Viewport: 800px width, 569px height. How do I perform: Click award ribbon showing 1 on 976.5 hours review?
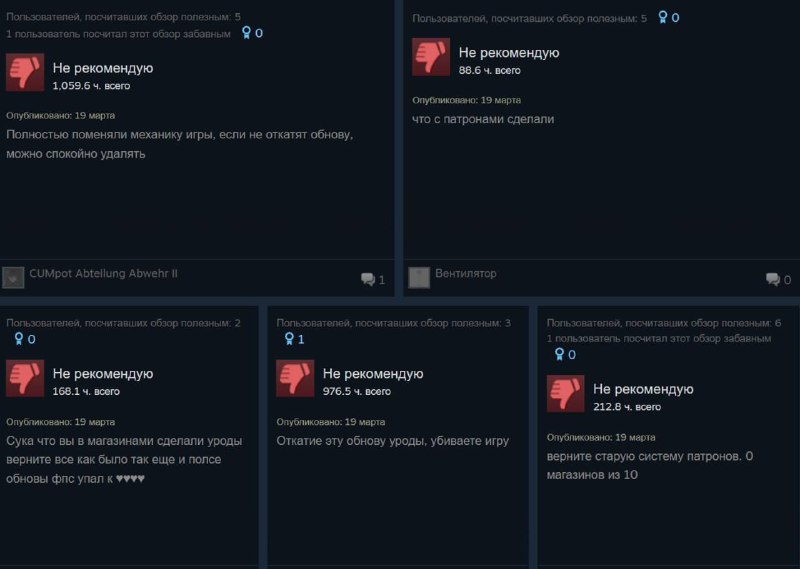[289, 339]
